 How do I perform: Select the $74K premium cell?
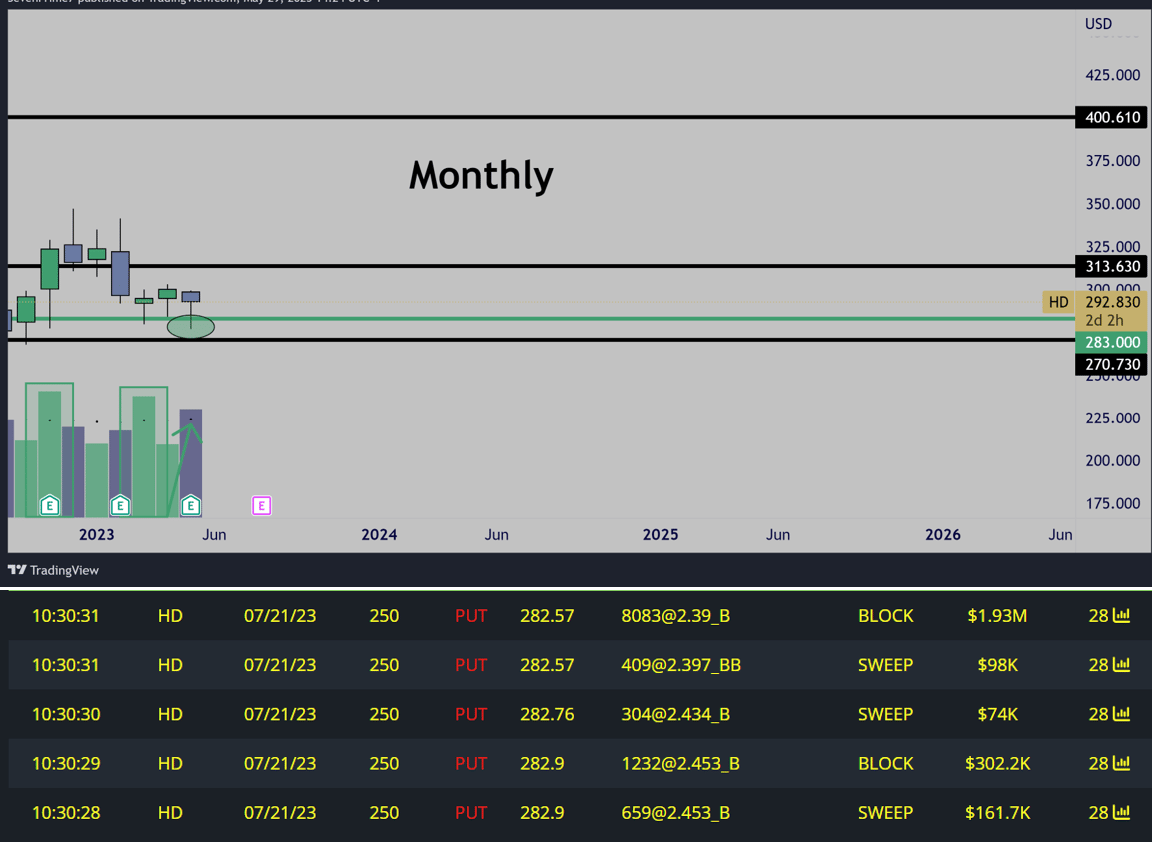(997, 714)
